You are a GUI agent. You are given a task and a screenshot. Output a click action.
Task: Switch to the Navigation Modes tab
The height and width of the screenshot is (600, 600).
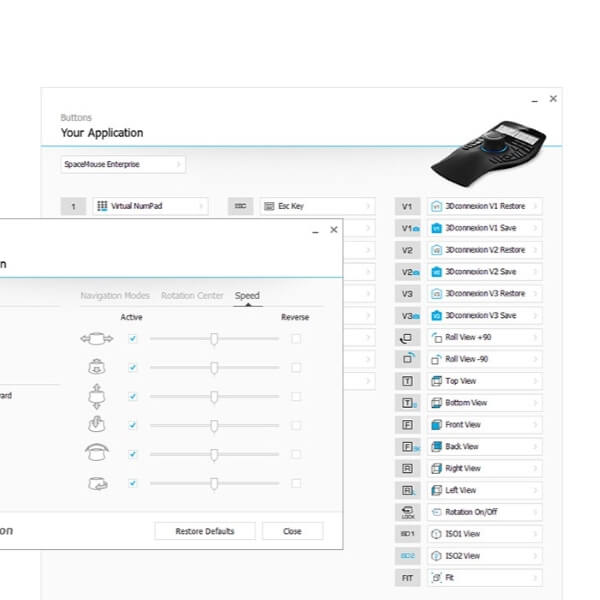click(115, 296)
